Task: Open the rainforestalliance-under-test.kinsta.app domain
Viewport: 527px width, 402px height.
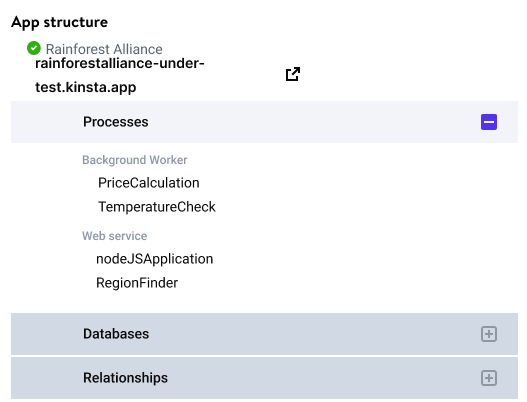Action: [120, 75]
